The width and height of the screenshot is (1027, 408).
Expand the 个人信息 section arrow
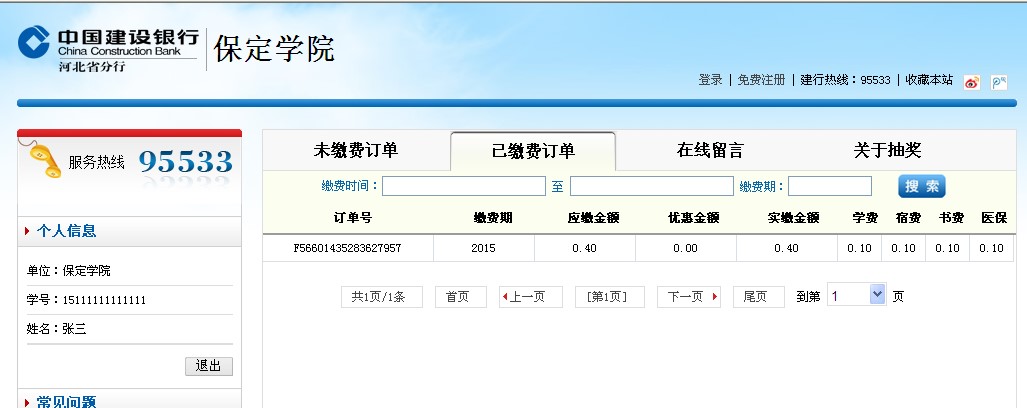26,232
